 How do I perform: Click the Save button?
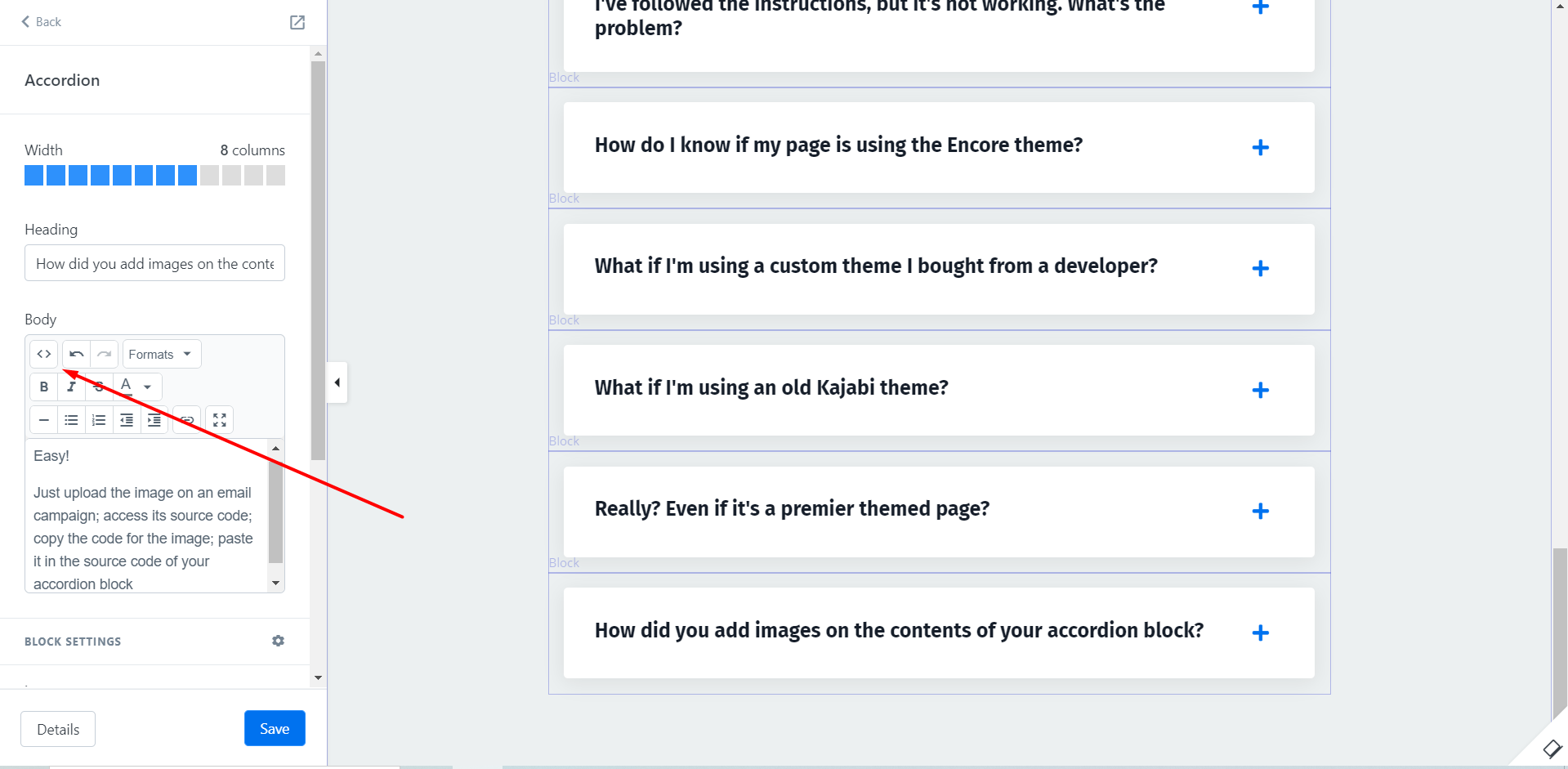coord(275,728)
